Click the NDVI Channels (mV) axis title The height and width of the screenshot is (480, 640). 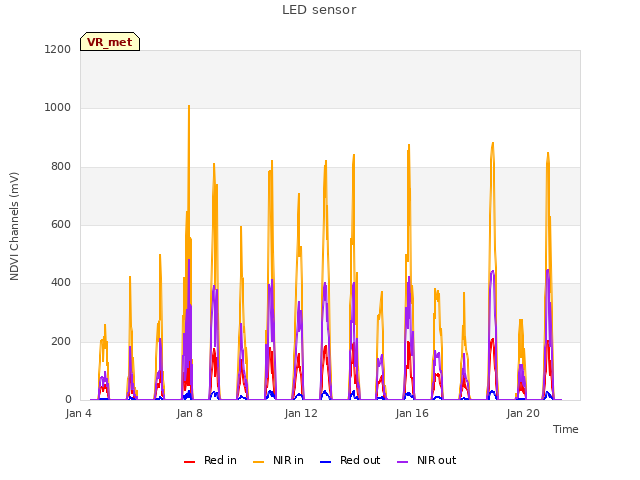[14, 226]
